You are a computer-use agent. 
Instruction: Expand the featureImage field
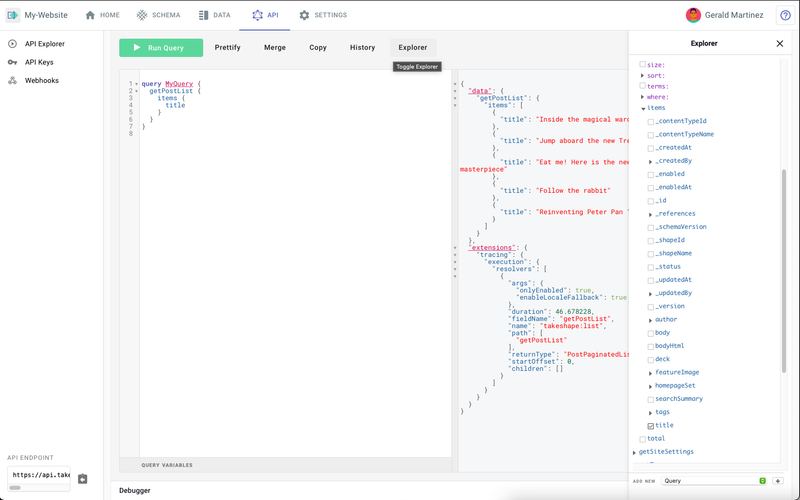click(651, 373)
